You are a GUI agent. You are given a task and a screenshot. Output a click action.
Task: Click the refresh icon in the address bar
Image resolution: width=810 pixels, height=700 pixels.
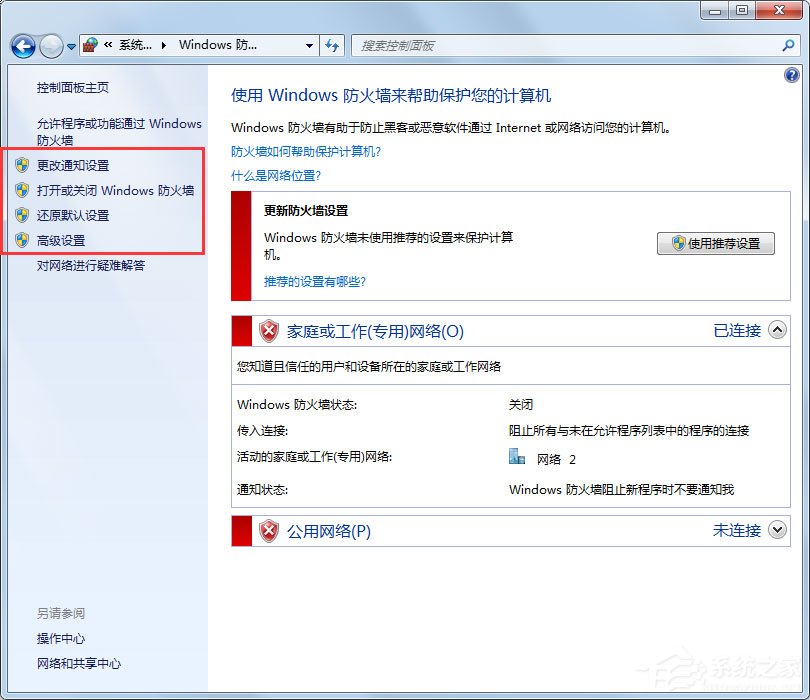pyautogui.click(x=333, y=45)
